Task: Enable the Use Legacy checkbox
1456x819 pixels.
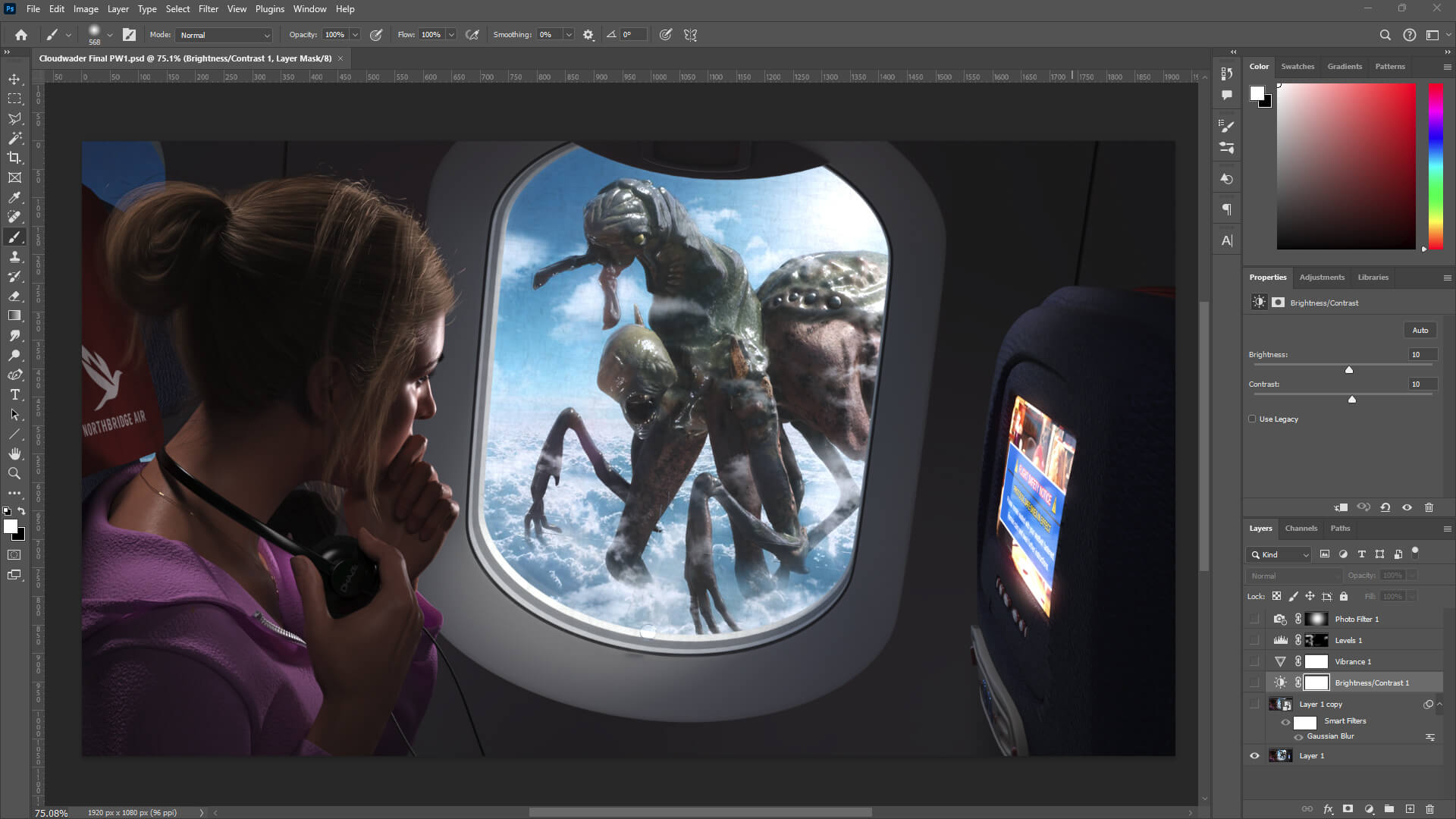Action: pos(1252,419)
